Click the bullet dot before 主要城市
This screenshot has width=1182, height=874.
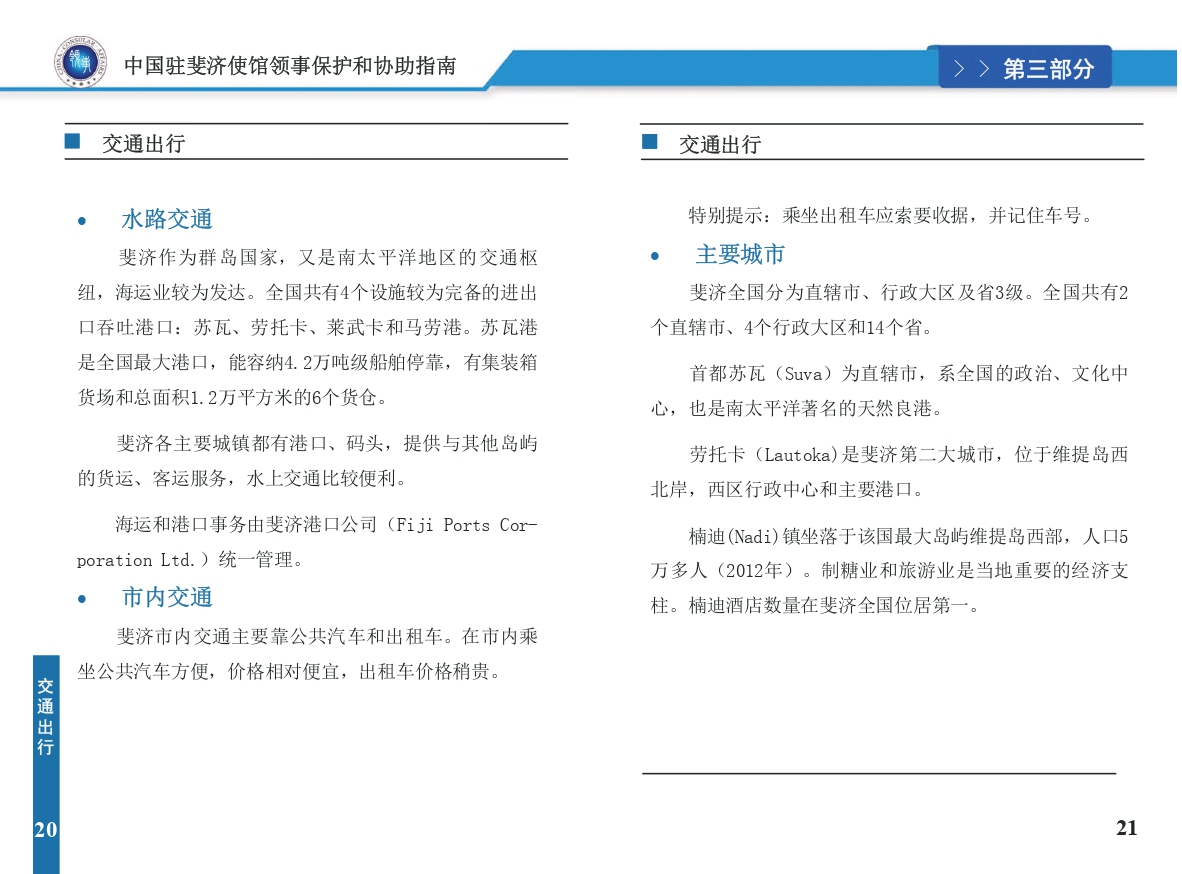click(x=655, y=257)
